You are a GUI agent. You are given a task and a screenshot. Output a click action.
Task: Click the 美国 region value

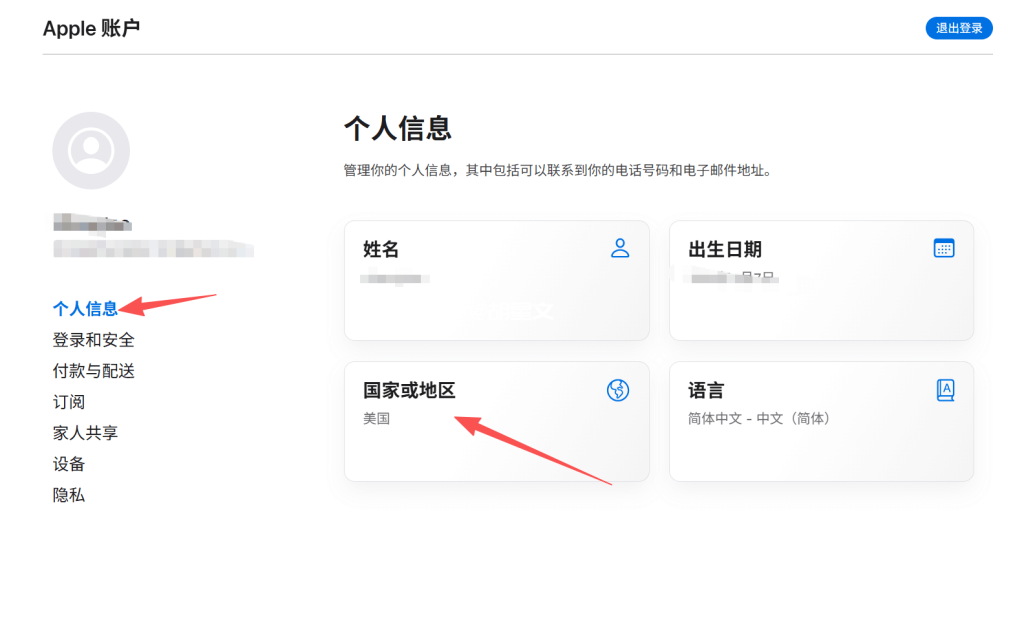point(376,419)
